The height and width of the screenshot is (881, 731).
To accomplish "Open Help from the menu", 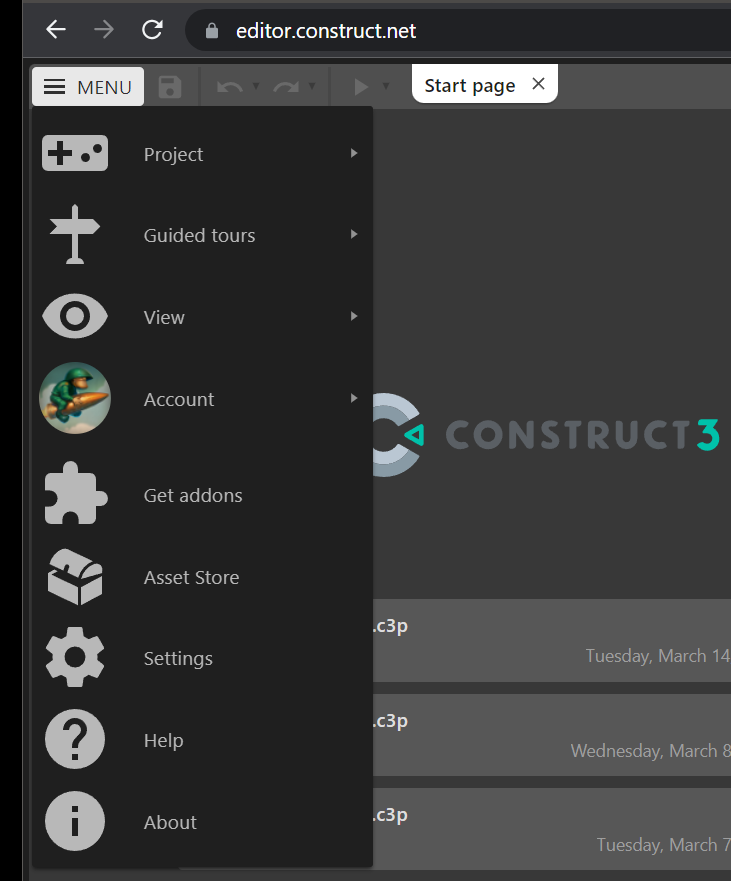I will [202, 739].
